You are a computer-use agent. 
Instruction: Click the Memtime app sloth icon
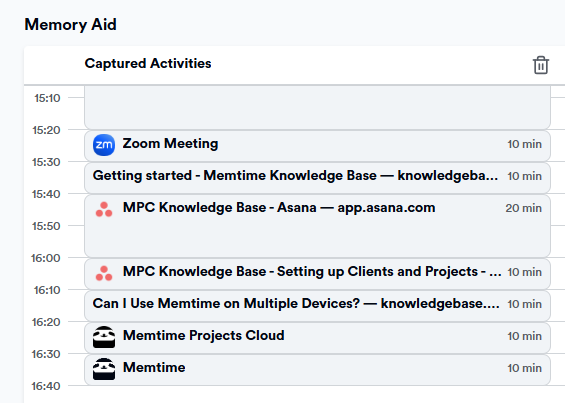[x=104, y=369]
